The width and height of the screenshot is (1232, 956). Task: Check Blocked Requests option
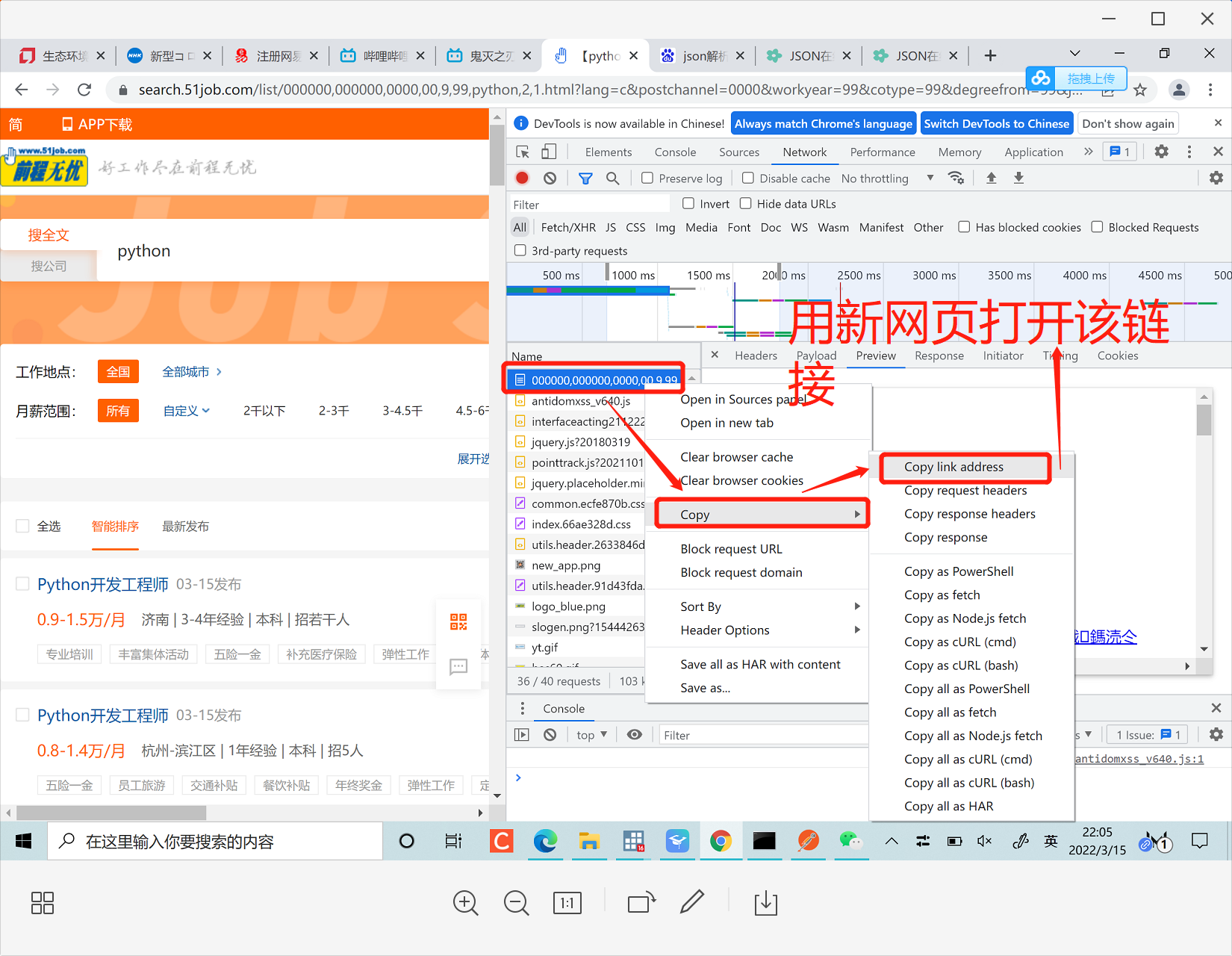click(1097, 227)
